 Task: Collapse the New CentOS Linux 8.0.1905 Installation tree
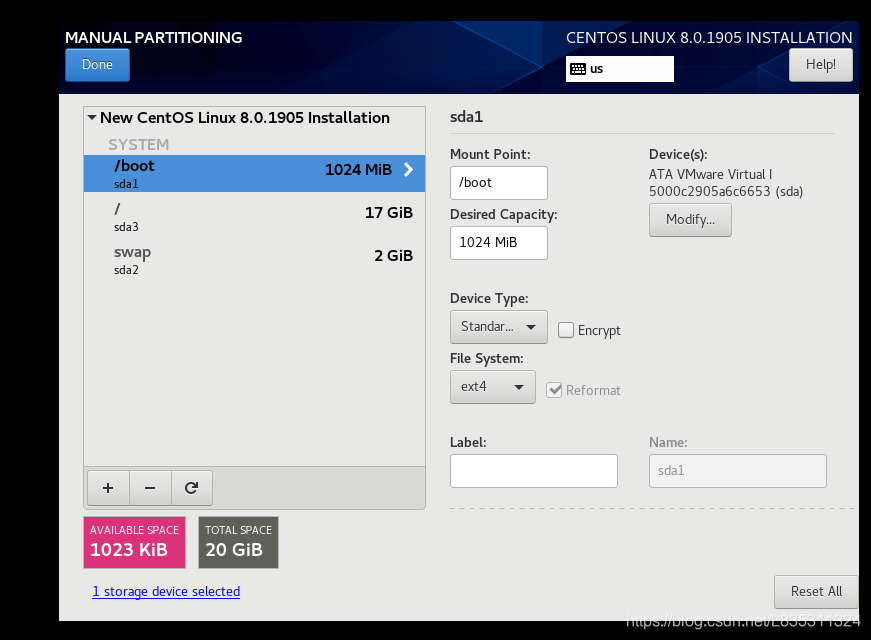[x=92, y=118]
